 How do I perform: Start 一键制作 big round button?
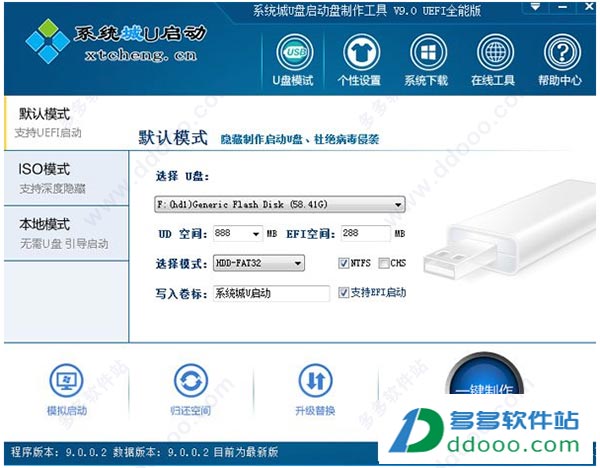[x=485, y=374]
